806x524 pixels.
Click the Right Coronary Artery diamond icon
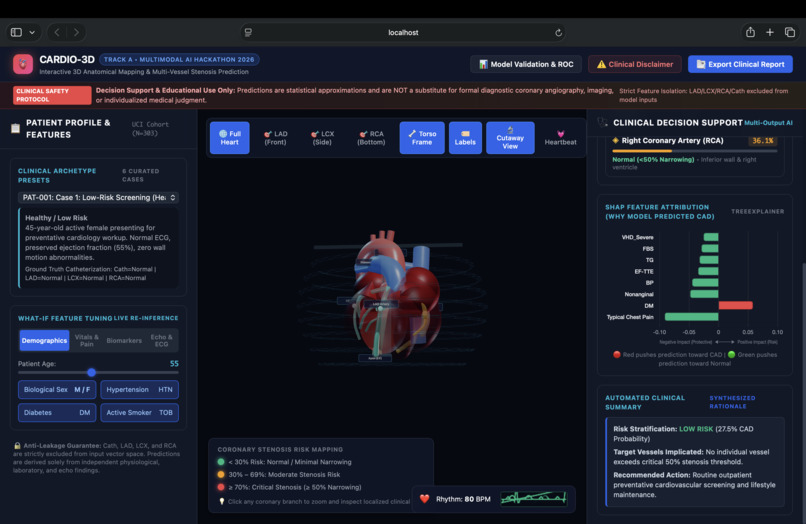(x=615, y=140)
